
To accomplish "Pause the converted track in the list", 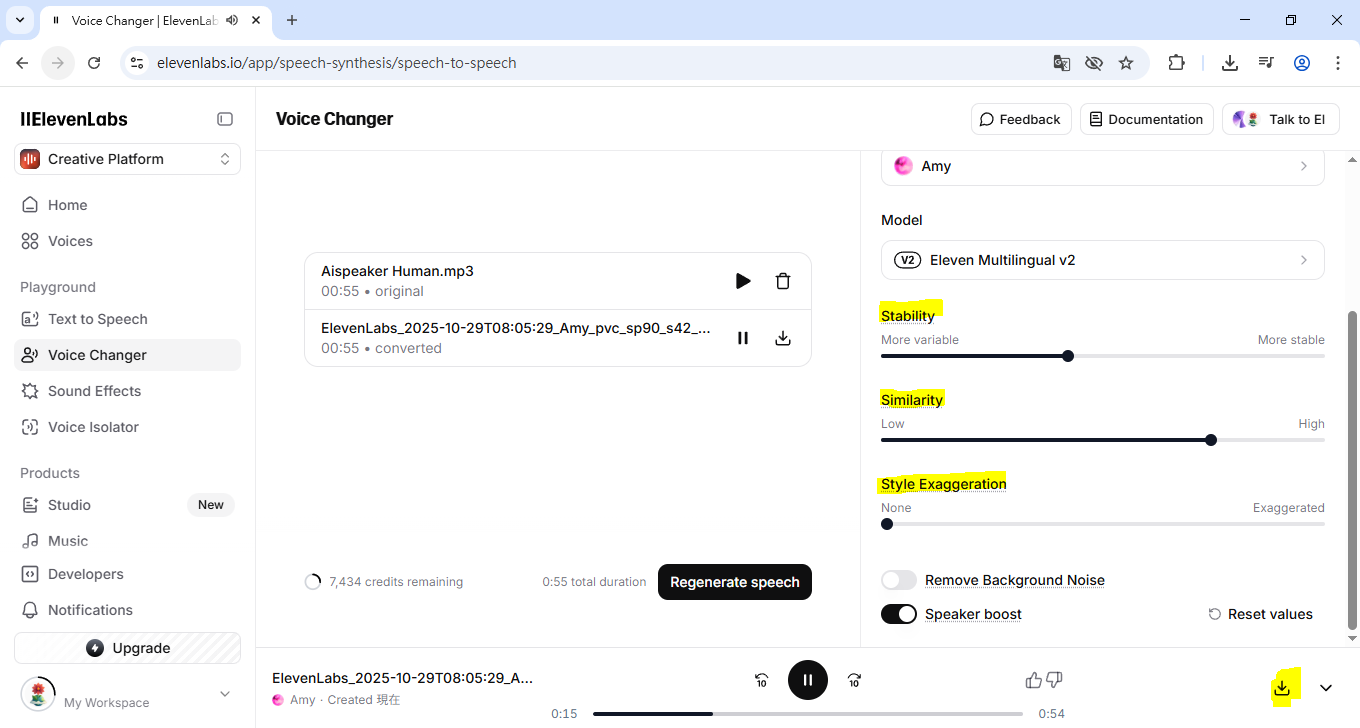I will (743, 338).
